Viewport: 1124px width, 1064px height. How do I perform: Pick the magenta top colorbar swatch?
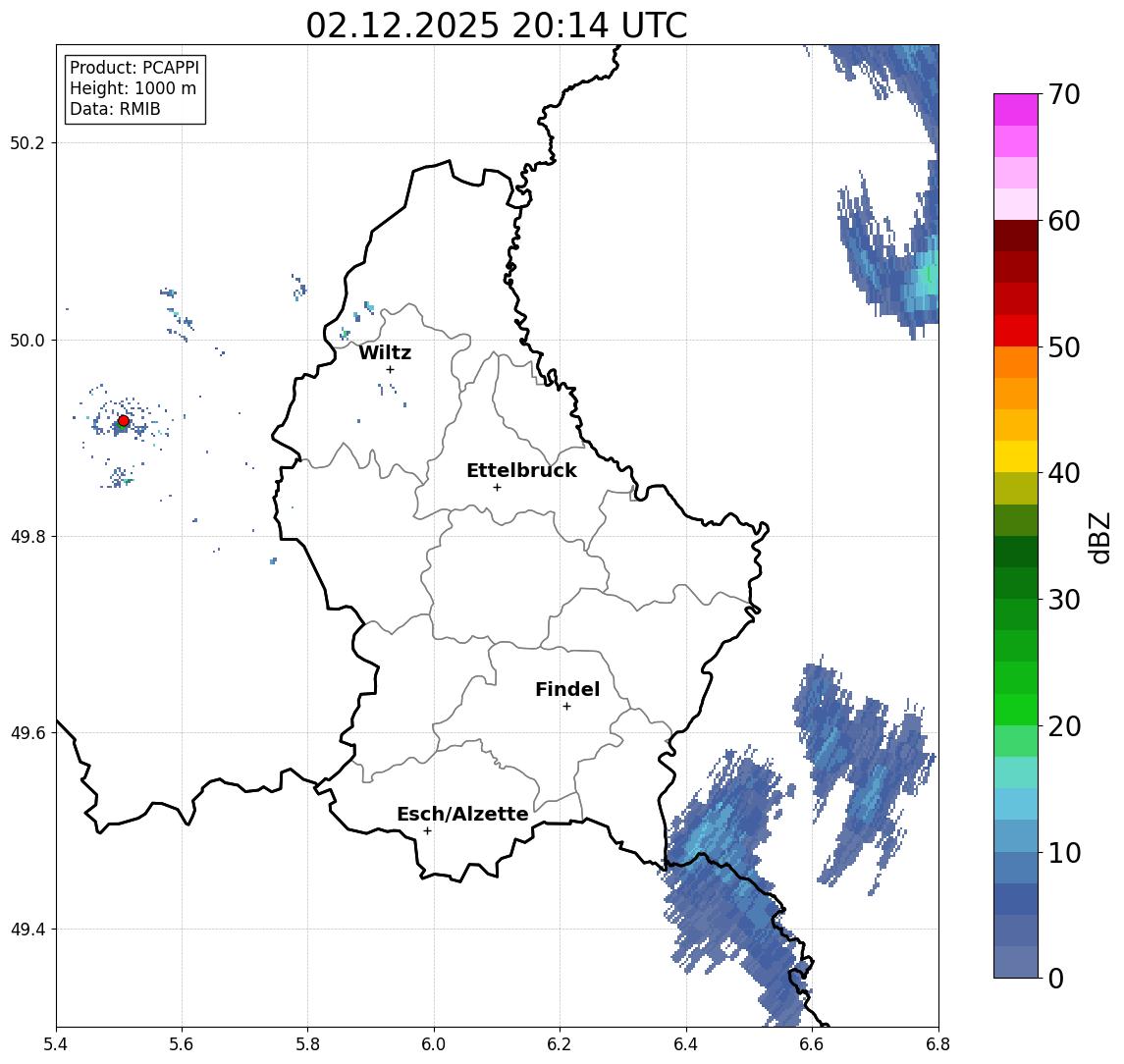1016,110
